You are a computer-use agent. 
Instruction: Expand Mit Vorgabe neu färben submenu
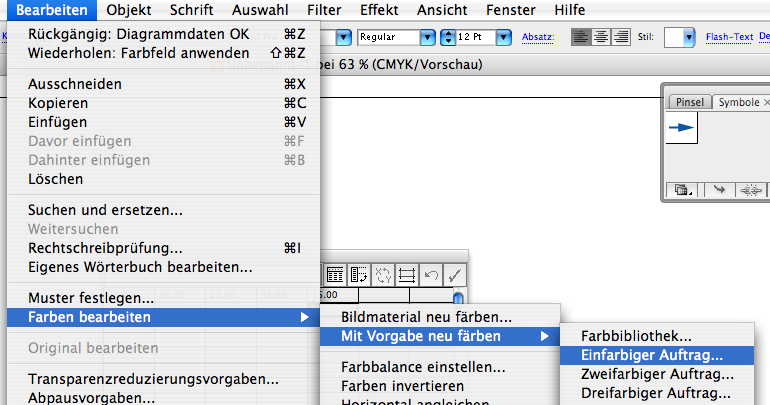(x=440, y=336)
